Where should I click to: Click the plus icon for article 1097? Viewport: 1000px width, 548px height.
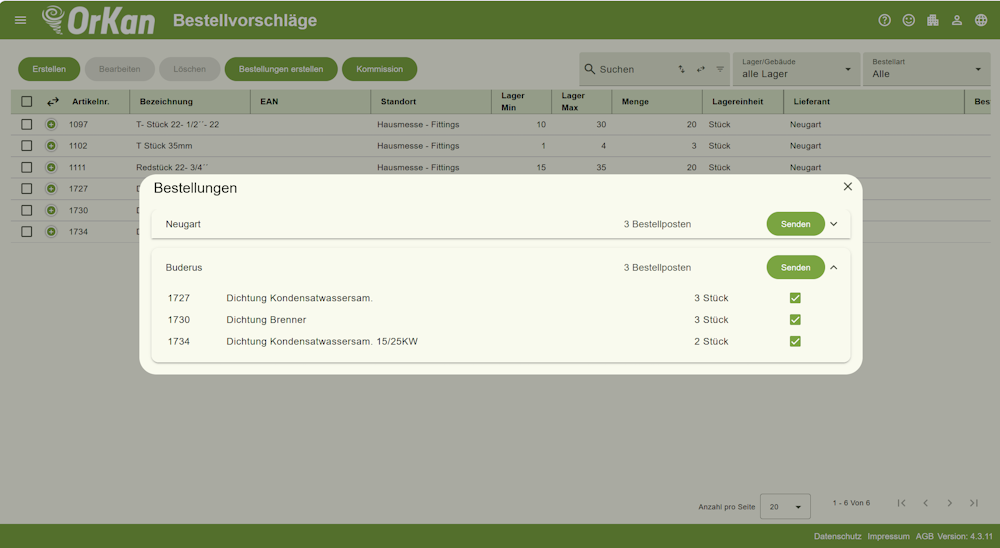(x=51, y=124)
